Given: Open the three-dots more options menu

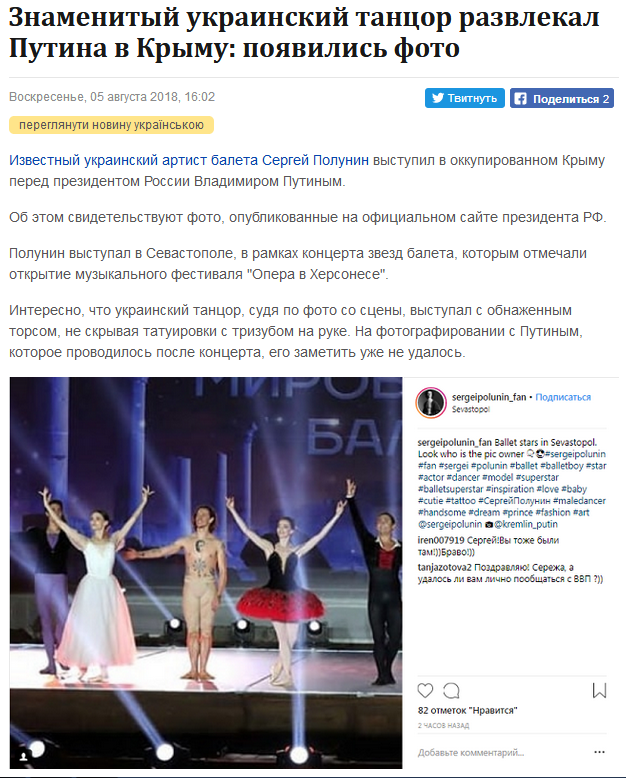Looking at the screenshot, I should (x=599, y=752).
